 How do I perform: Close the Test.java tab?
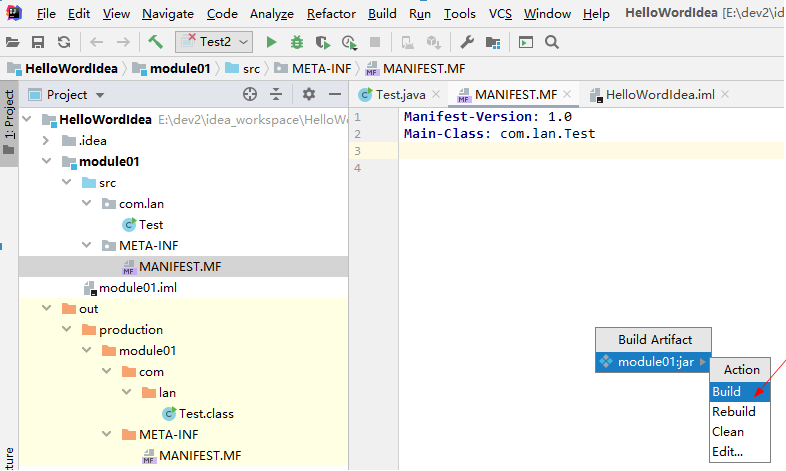(x=436, y=94)
